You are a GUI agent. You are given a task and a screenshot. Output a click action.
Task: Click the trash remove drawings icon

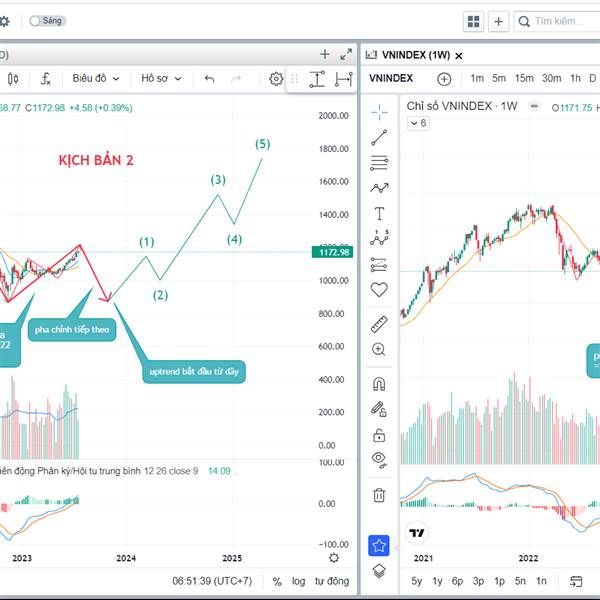tap(379, 495)
